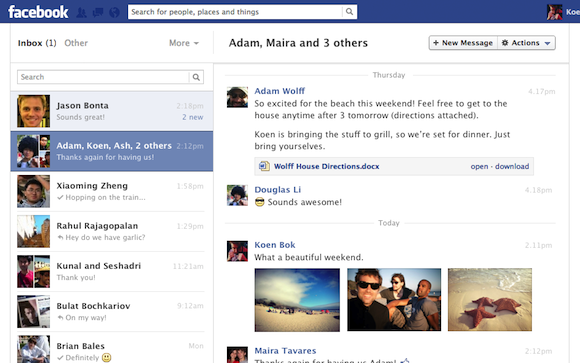Screen dimensions: 580x363
Task: Open Rahul Rajagopalan conversation
Action: [112, 231]
